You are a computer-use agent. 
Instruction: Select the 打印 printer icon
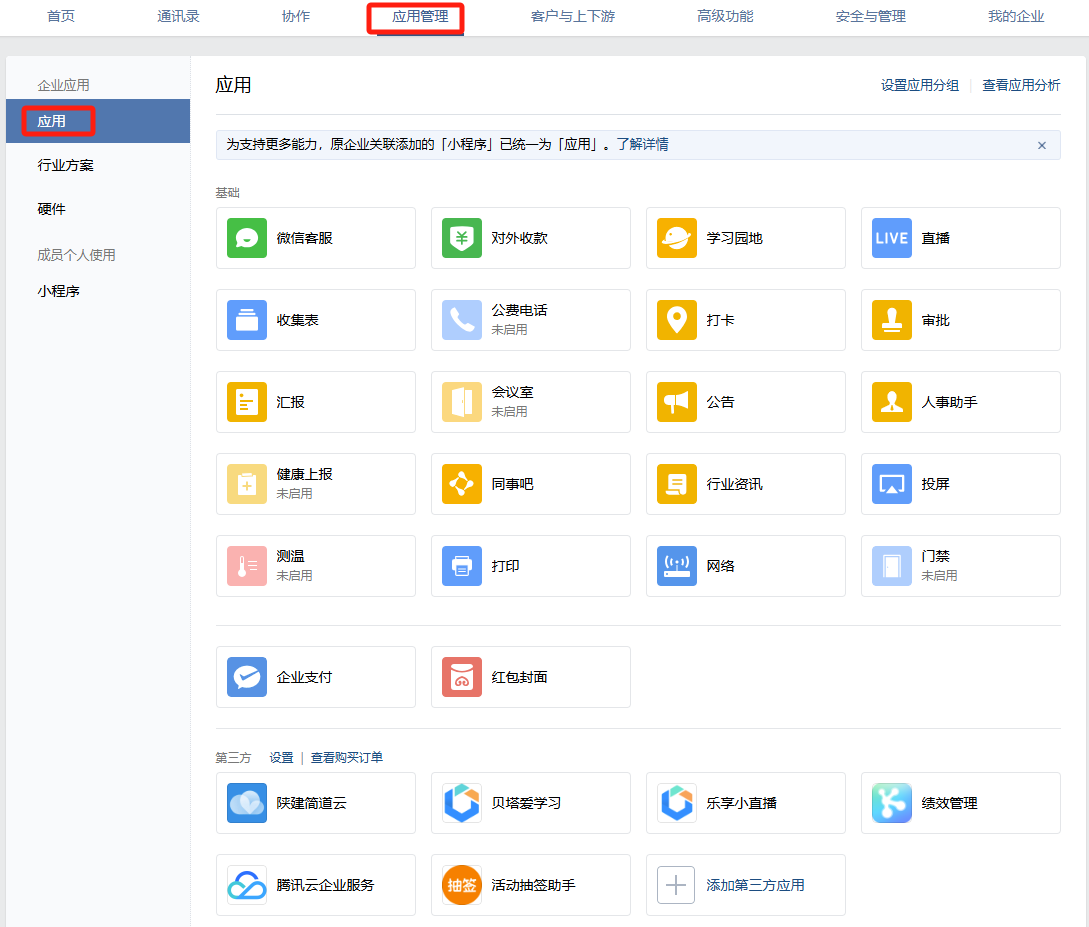(x=462, y=566)
